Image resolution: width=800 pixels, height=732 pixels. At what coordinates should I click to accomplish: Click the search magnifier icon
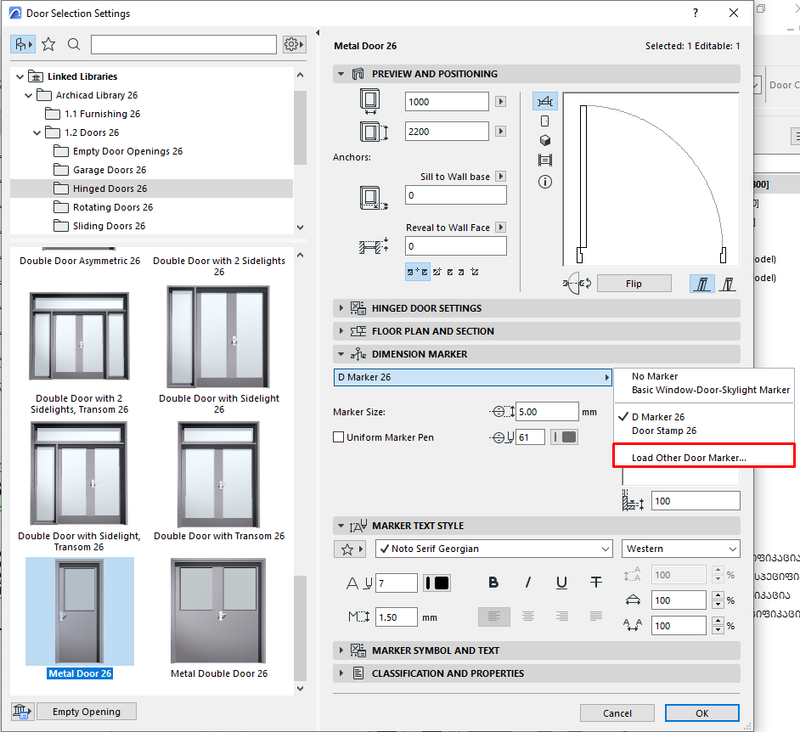(74, 45)
